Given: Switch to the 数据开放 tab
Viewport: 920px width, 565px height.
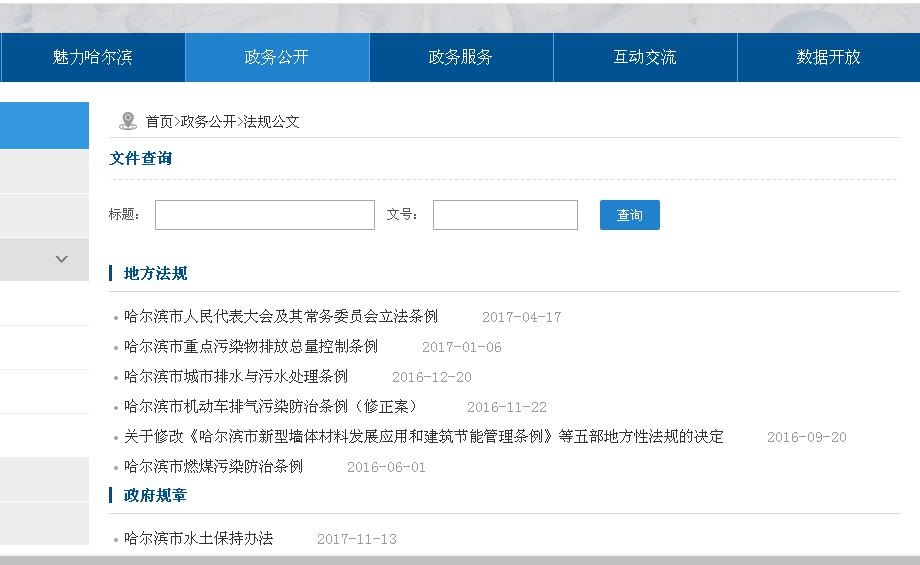Looking at the screenshot, I should tap(828, 57).
